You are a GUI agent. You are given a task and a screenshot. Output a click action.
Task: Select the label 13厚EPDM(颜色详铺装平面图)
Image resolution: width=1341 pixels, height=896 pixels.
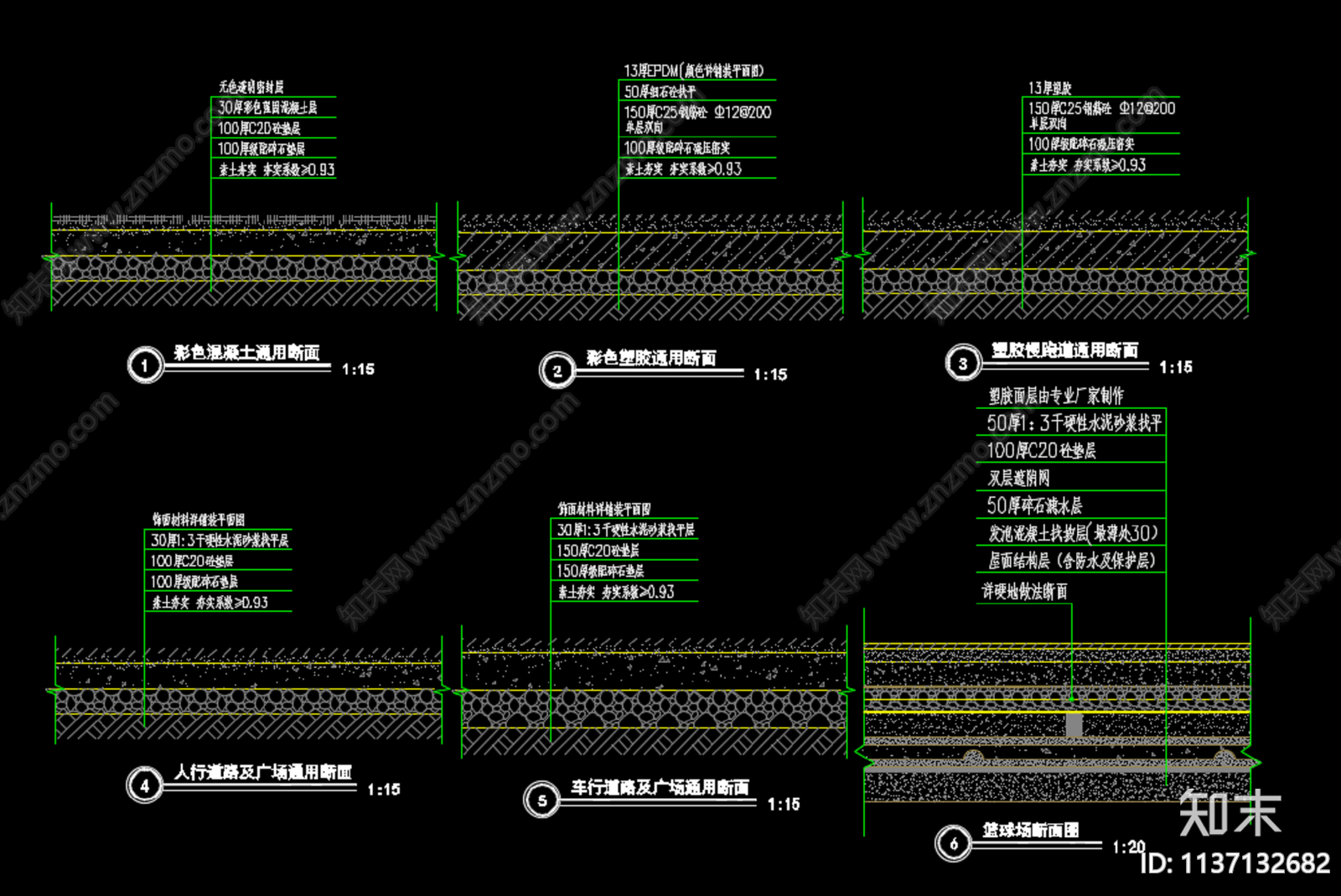tap(694, 71)
